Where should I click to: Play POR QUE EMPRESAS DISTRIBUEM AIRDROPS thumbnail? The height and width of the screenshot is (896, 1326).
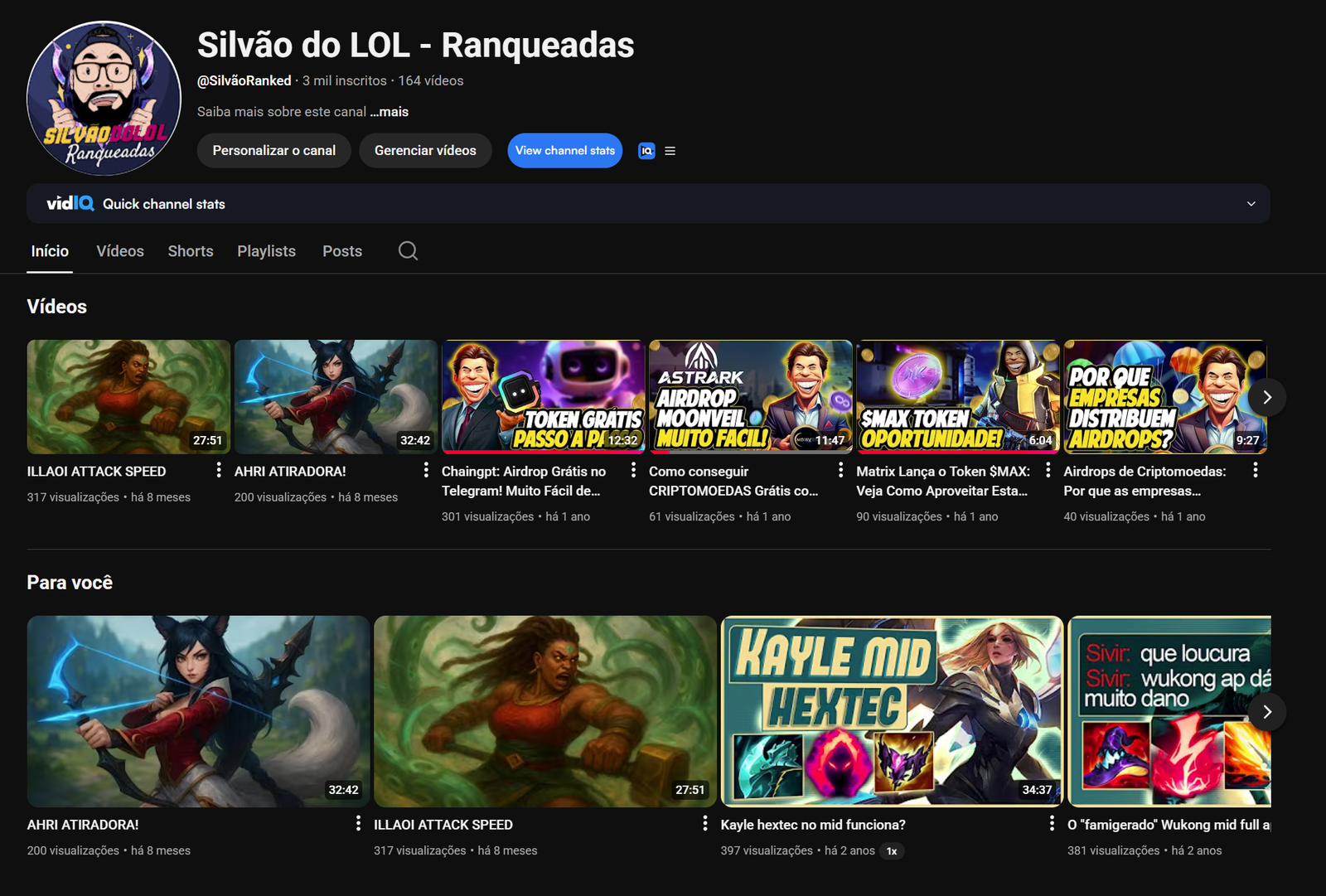point(1165,397)
